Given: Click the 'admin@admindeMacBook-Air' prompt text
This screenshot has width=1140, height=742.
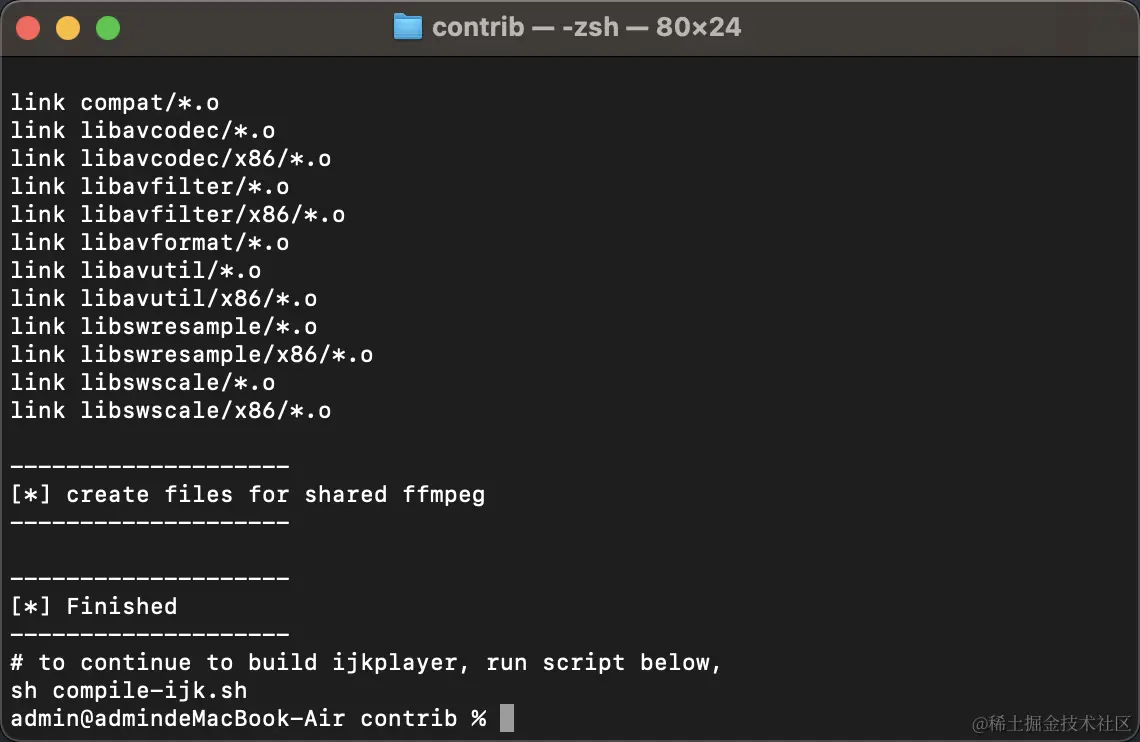Looking at the screenshot, I should pos(177,718).
